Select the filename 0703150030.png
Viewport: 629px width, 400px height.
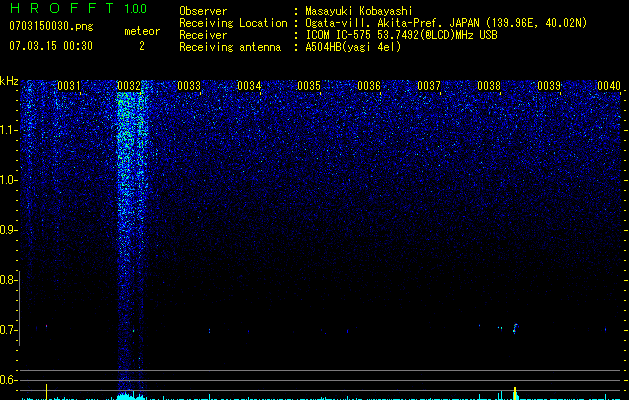click(51, 26)
